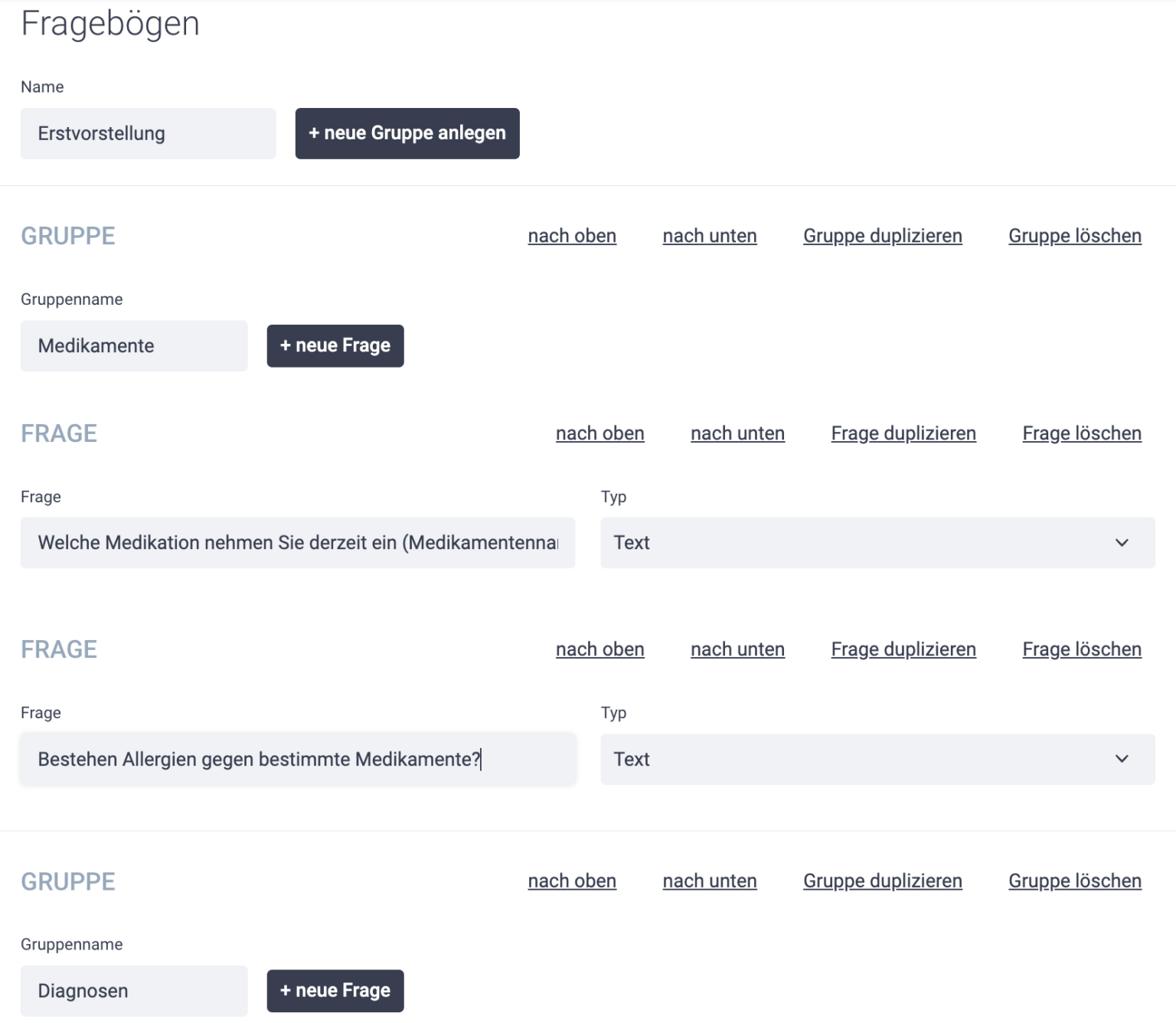This screenshot has height=1023, width=1176.
Task: Delete the allergy question via Frage löschen
Action: click(x=1081, y=649)
